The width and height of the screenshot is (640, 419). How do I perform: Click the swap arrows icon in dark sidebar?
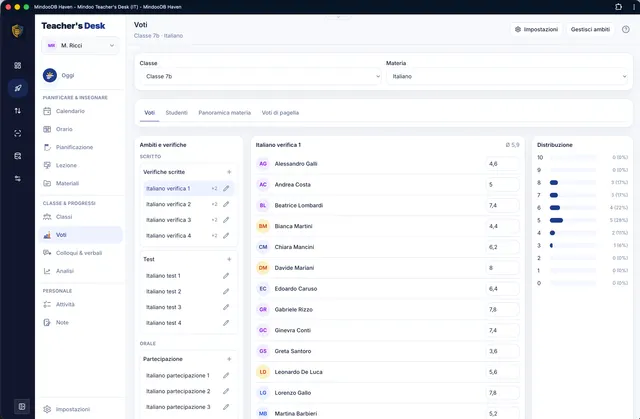point(18,179)
